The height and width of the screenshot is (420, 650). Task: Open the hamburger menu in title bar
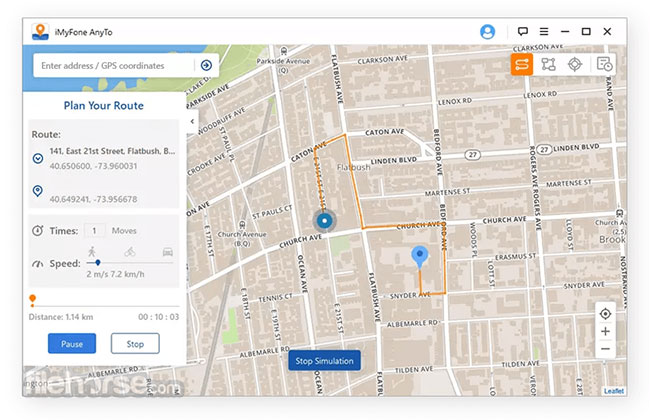544,31
